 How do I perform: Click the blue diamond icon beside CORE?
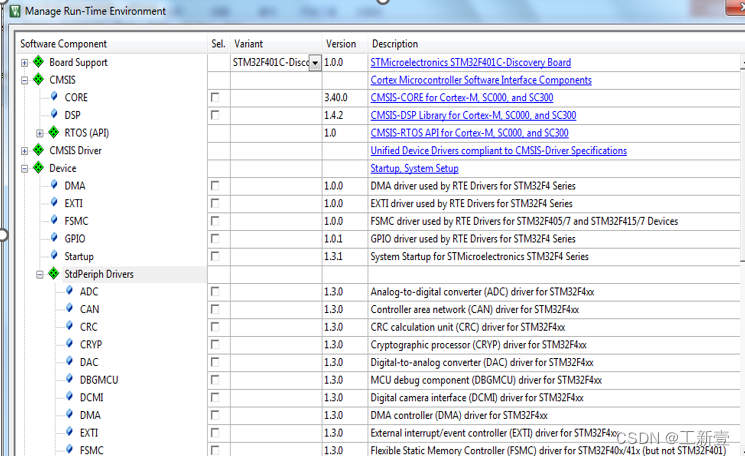pyautogui.click(x=54, y=96)
